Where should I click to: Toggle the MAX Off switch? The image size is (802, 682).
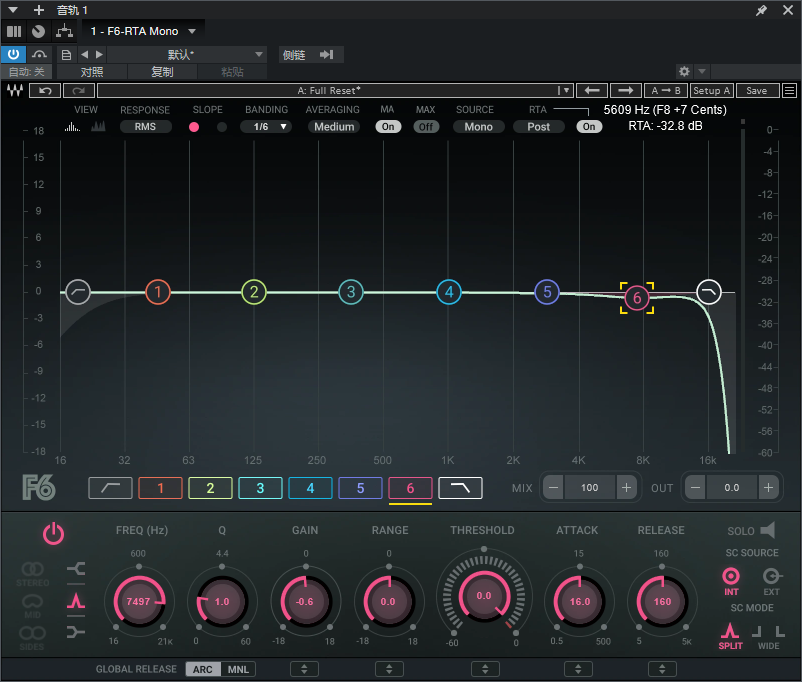click(426, 126)
